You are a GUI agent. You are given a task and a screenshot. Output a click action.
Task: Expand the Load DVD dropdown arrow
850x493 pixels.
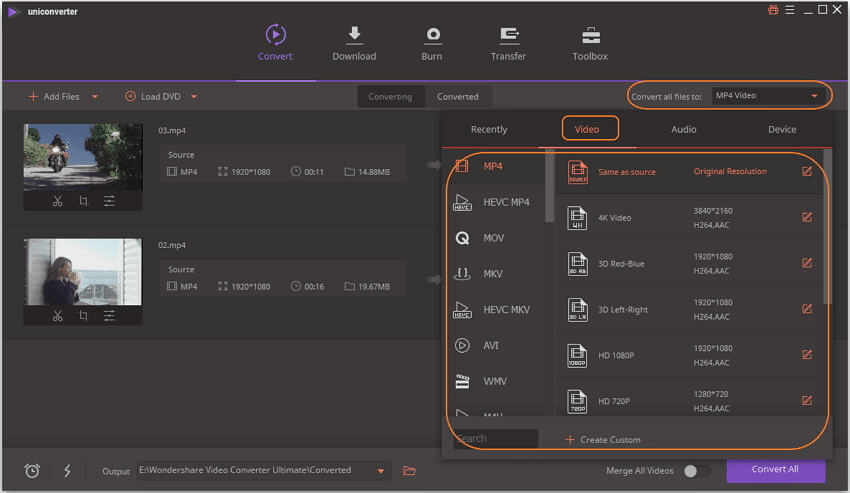tap(194, 97)
